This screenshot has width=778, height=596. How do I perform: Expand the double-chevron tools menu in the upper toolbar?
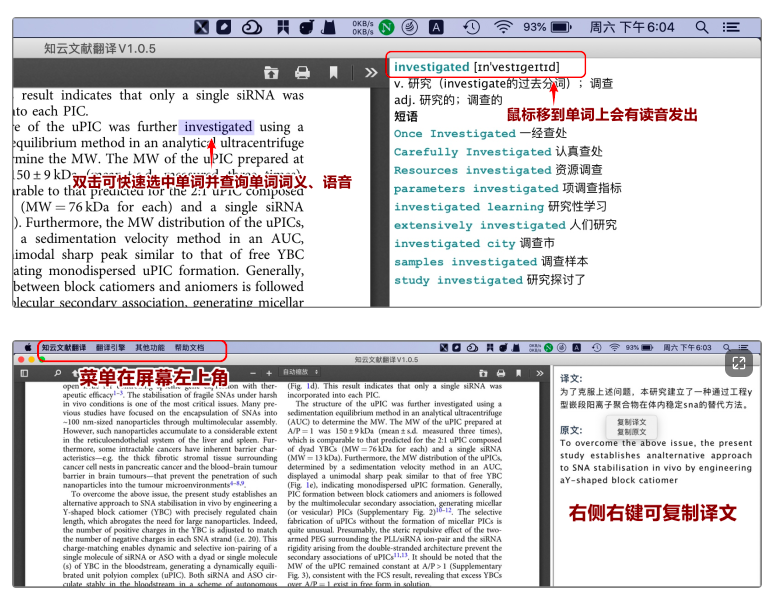click(x=371, y=72)
